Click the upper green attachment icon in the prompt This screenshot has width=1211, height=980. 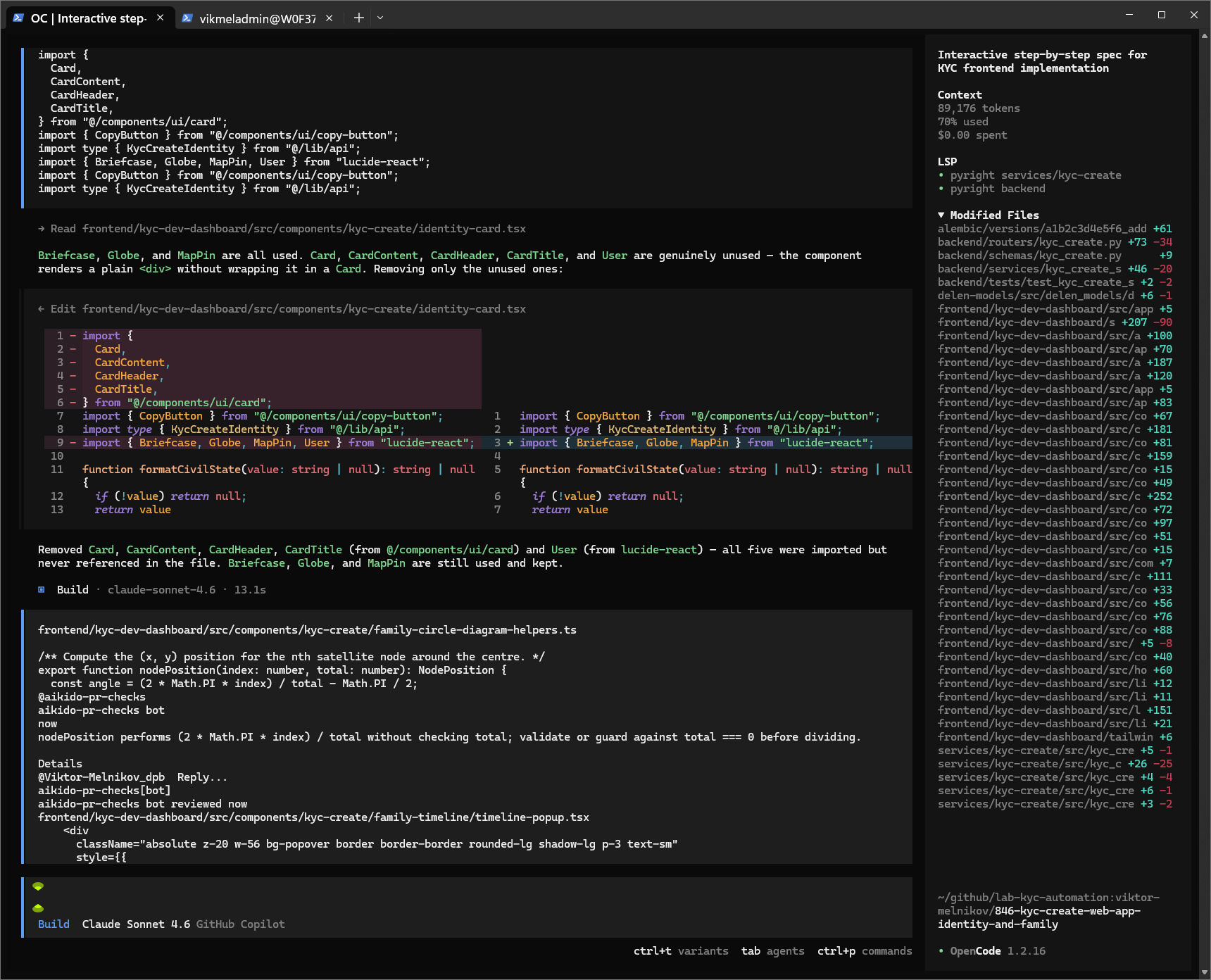[x=38, y=886]
